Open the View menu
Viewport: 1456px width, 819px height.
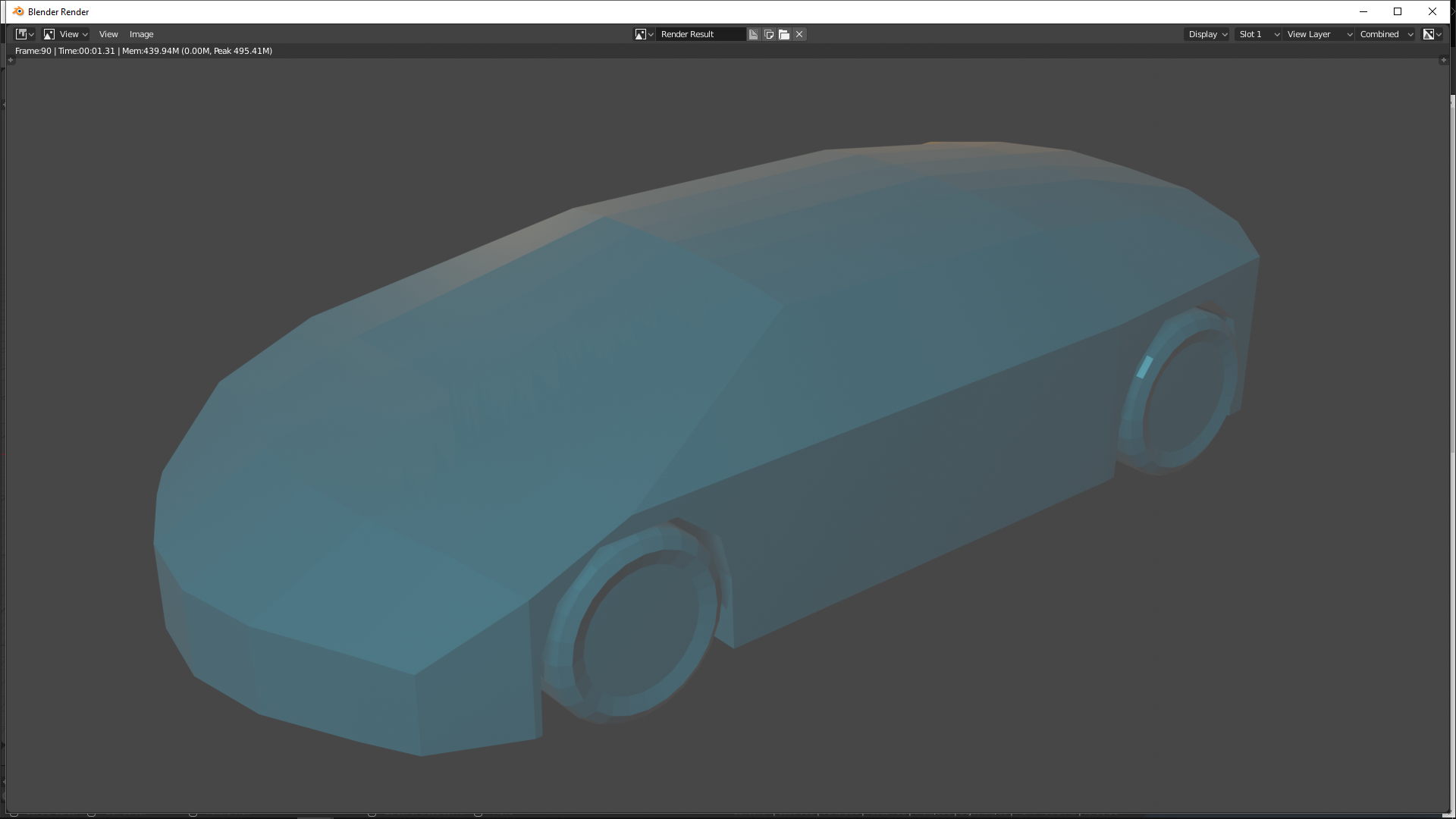pos(108,34)
